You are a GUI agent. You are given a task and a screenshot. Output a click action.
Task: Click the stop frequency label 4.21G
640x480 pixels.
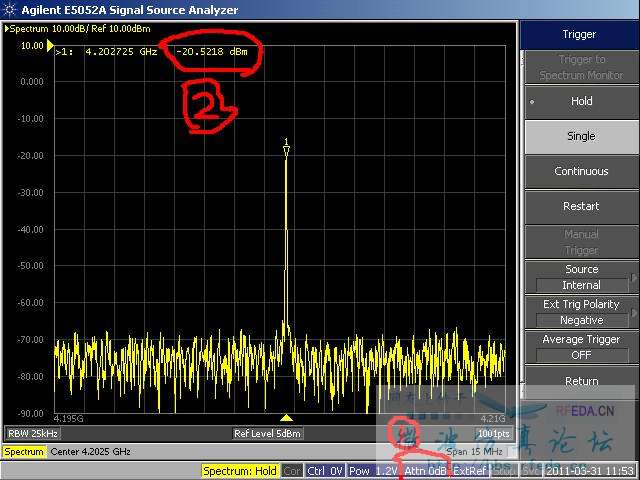point(493,419)
